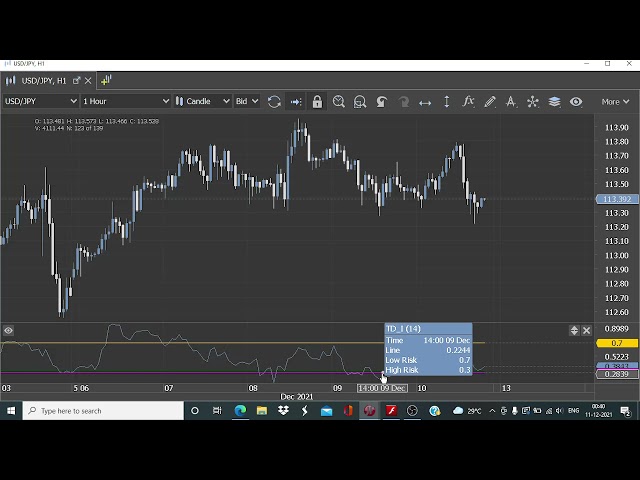Click the refresh chart icon
This screenshot has height=480, width=640.
[x=274, y=101]
